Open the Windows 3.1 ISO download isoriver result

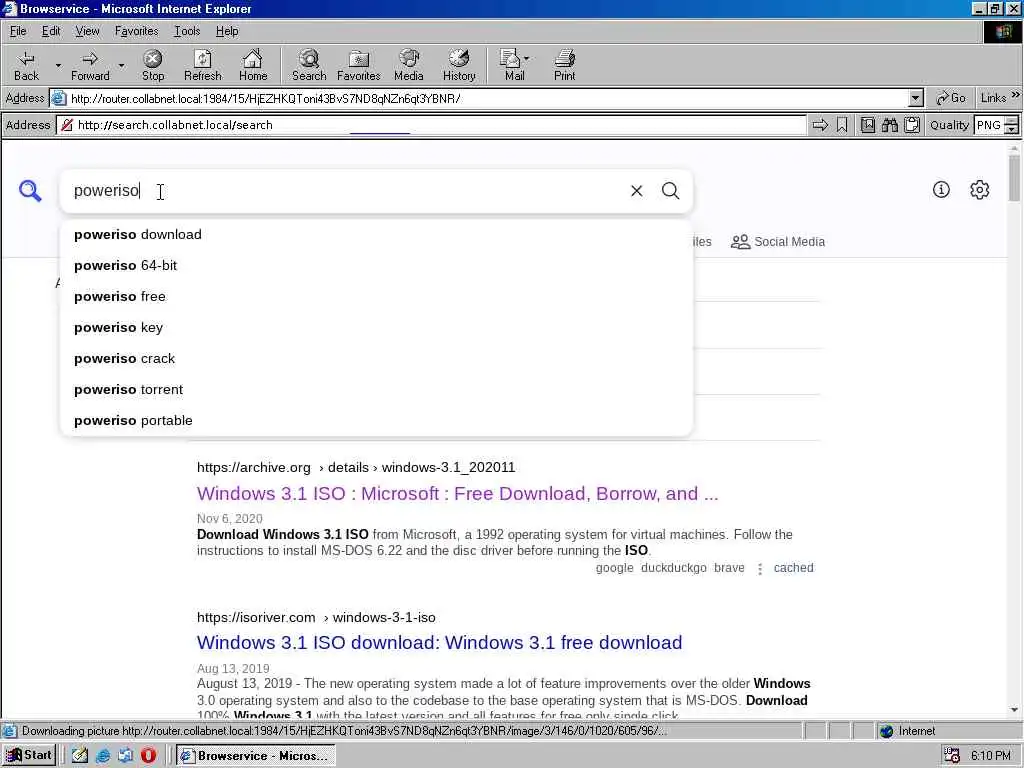[439, 643]
